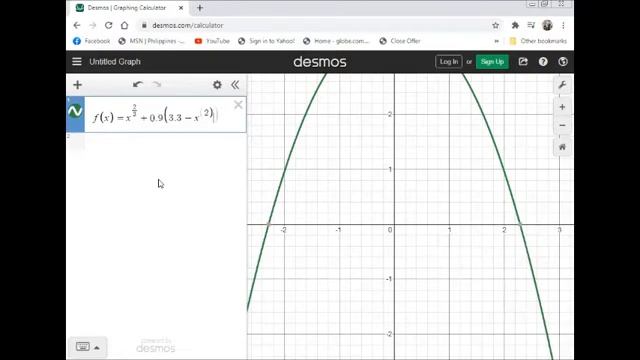The width and height of the screenshot is (640, 360).
Task: Open the powered by desmos link
Action: pos(156,345)
